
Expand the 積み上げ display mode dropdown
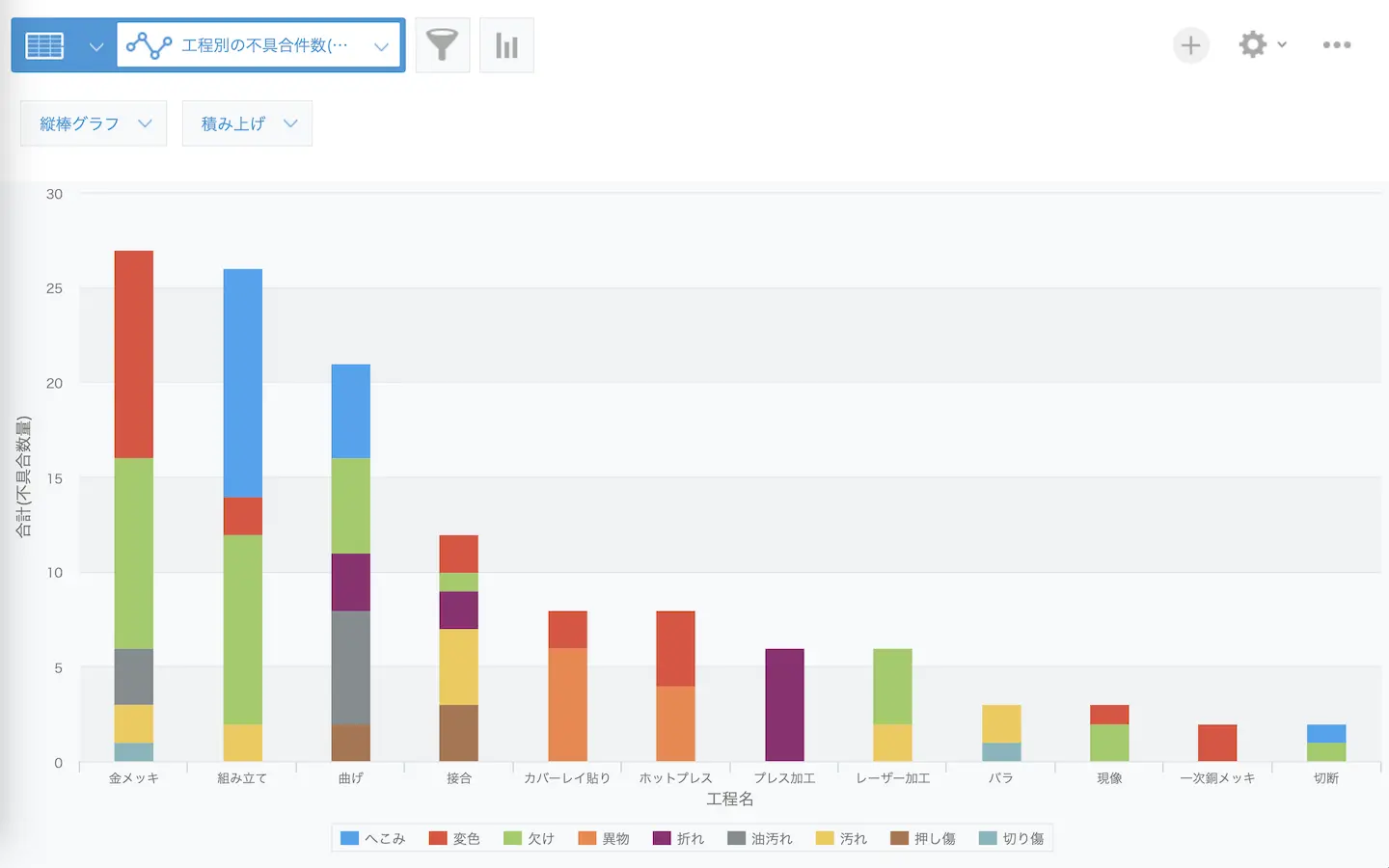click(x=247, y=123)
